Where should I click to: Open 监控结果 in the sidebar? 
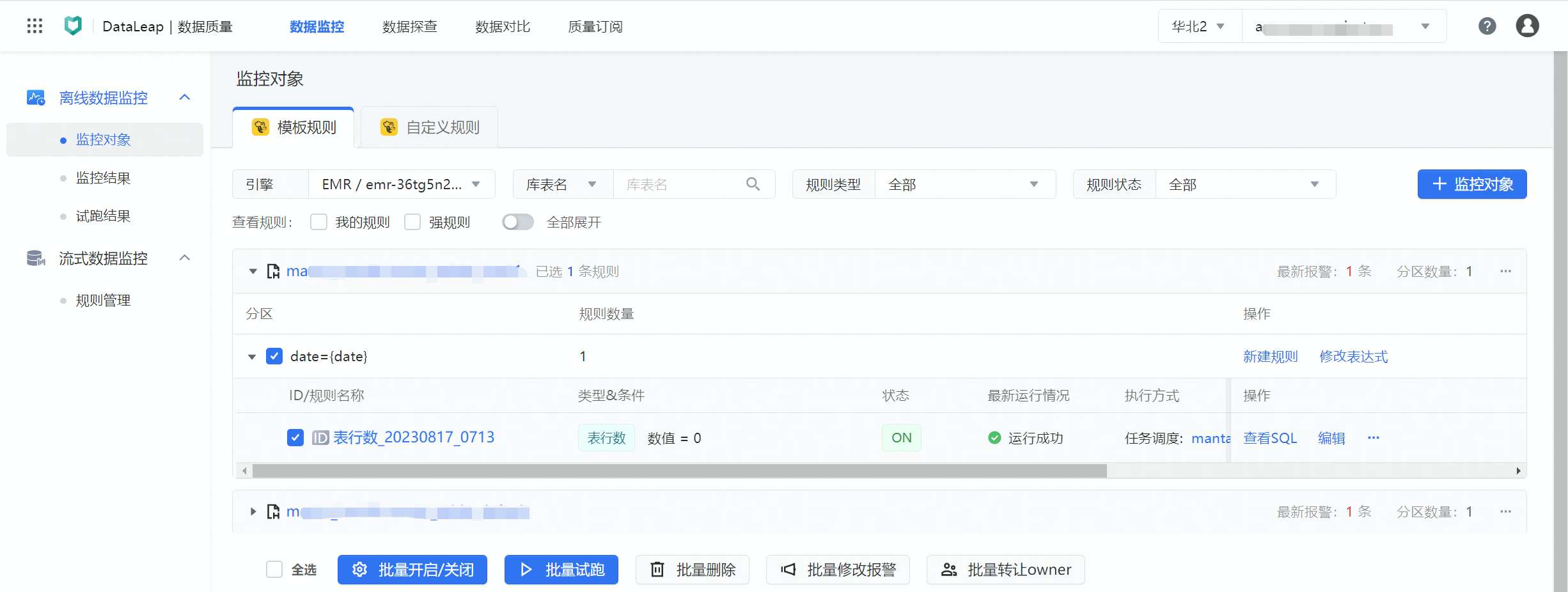pyautogui.click(x=103, y=178)
